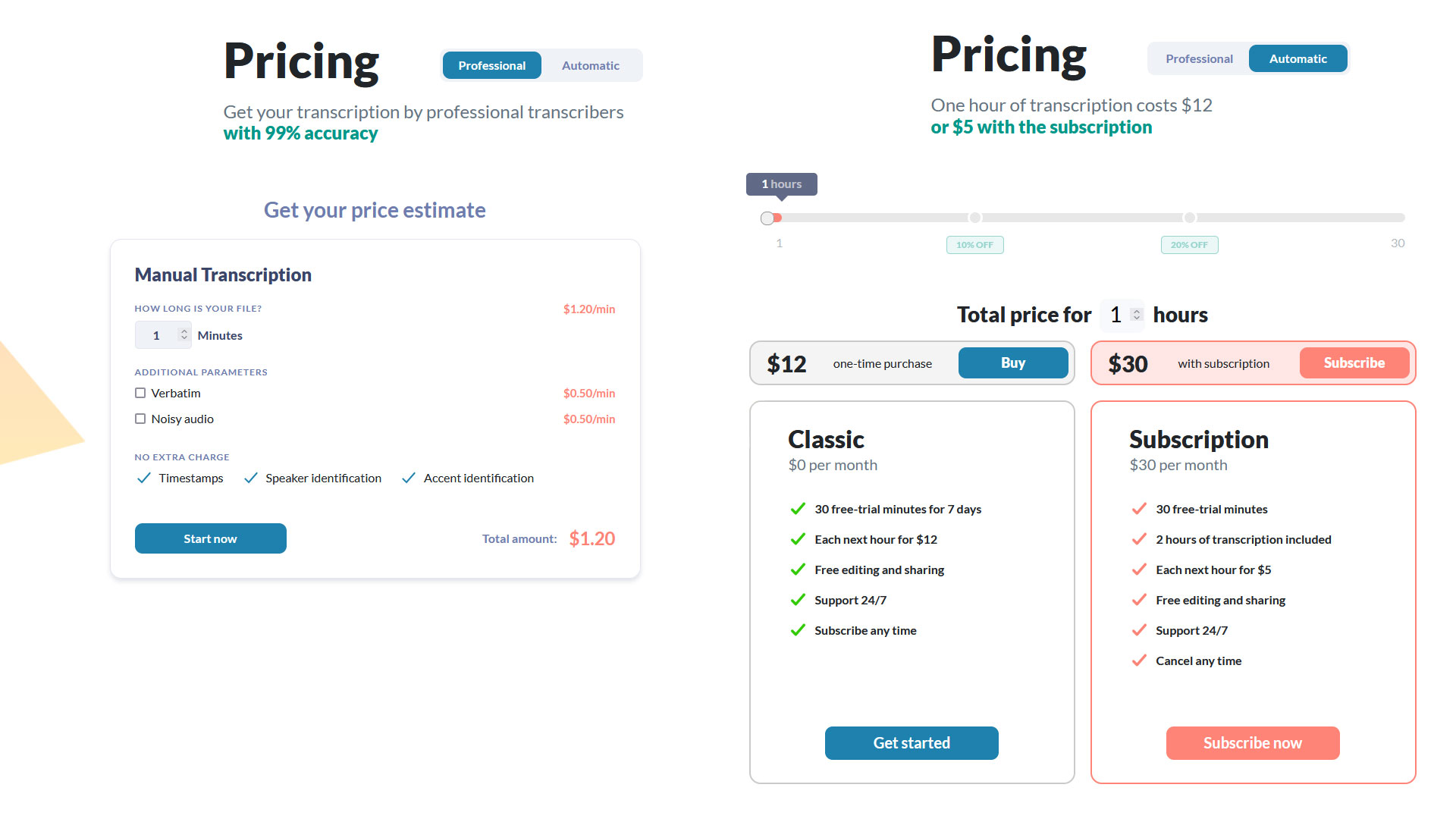Click the hours stepper arrows in Total price
The image size is (1456, 819).
pos(1136,314)
